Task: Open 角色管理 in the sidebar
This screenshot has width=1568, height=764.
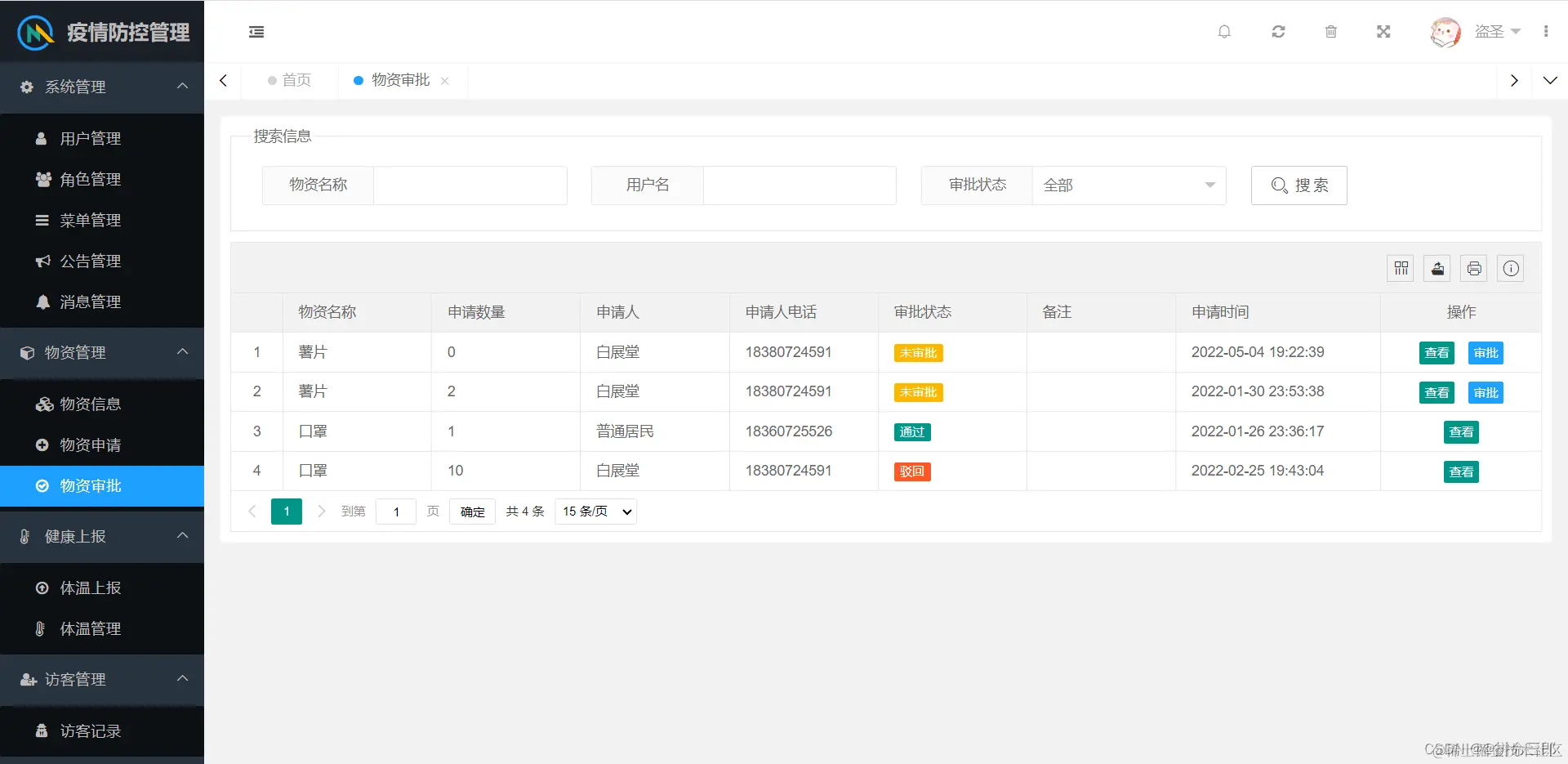Action: tap(102, 180)
